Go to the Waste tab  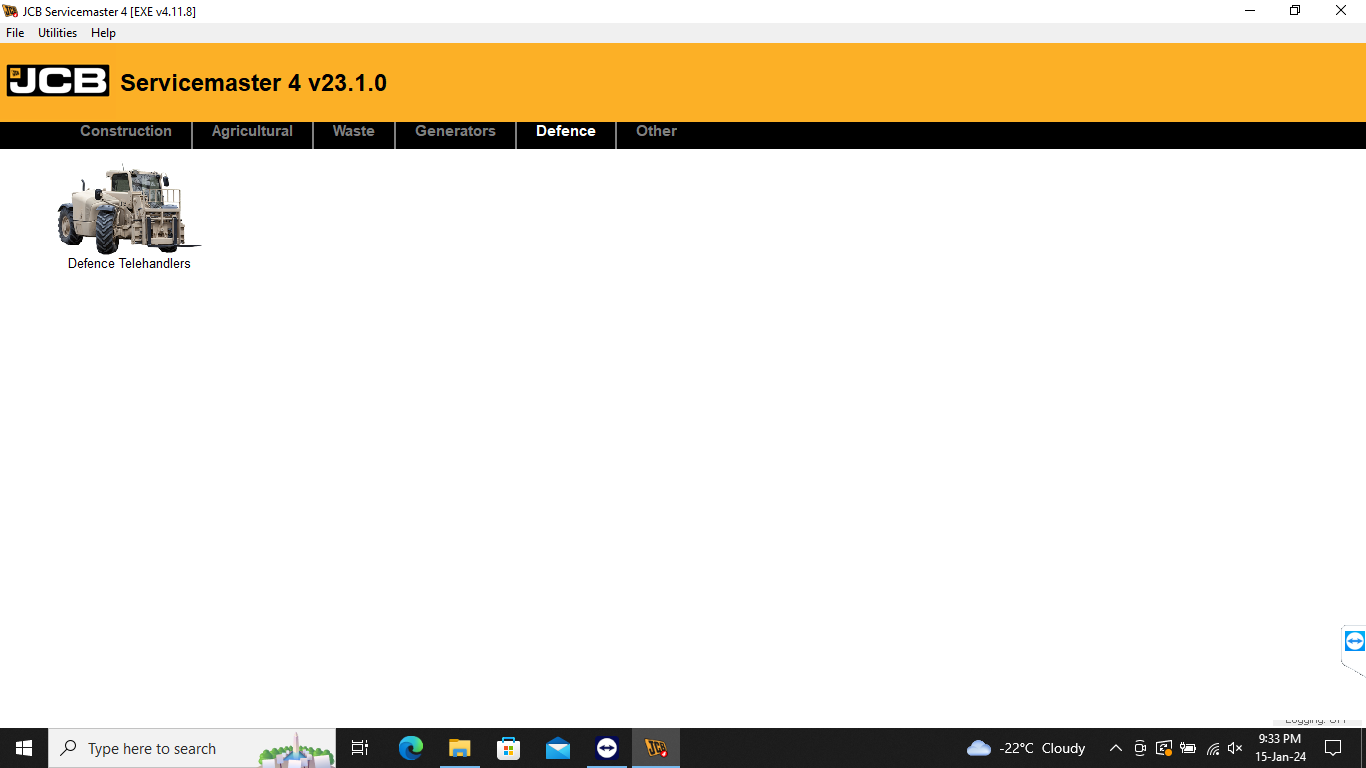pyautogui.click(x=353, y=131)
